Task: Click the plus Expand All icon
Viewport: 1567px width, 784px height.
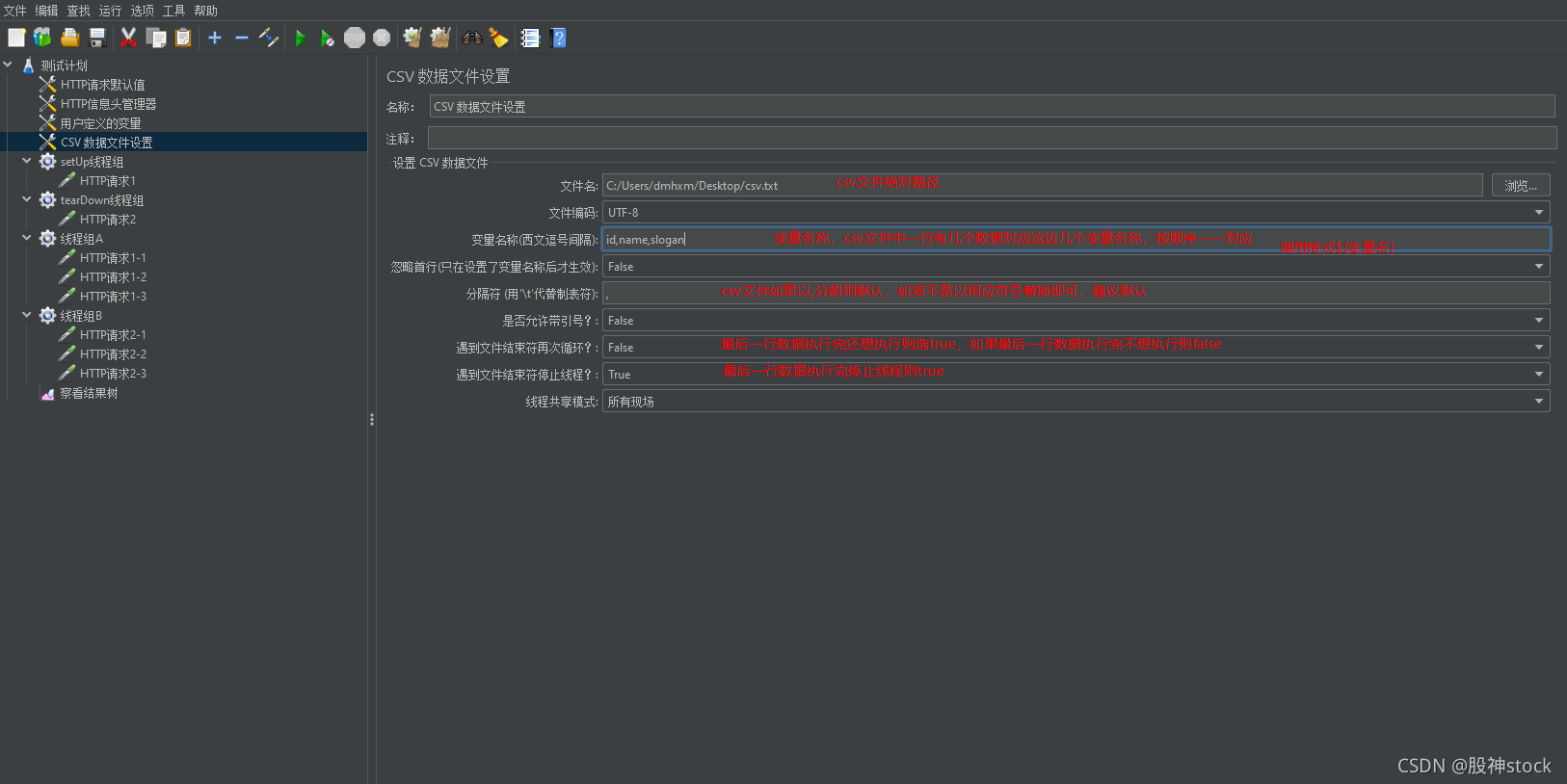Action: [215, 38]
